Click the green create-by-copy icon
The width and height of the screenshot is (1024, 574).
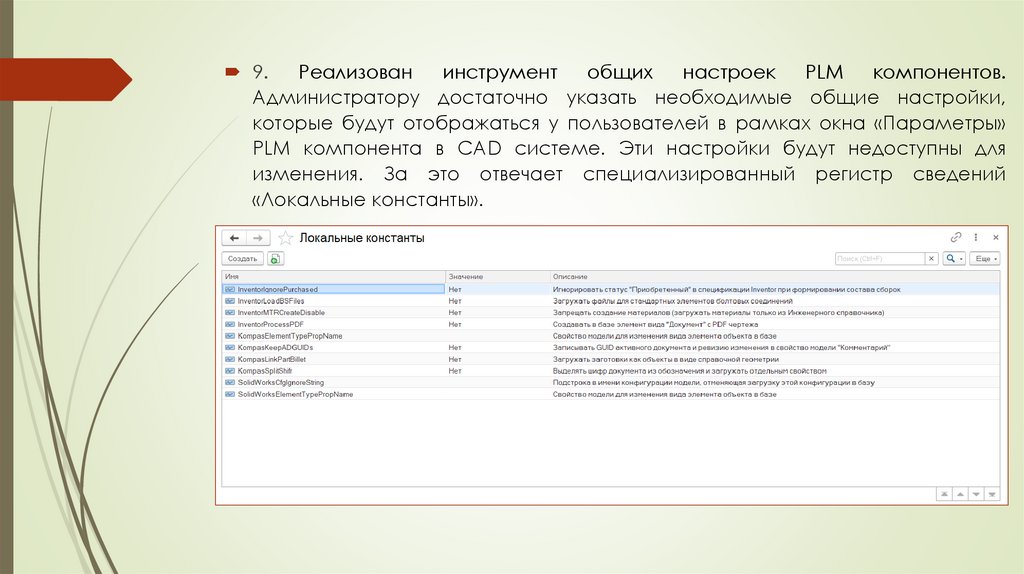[275, 258]
